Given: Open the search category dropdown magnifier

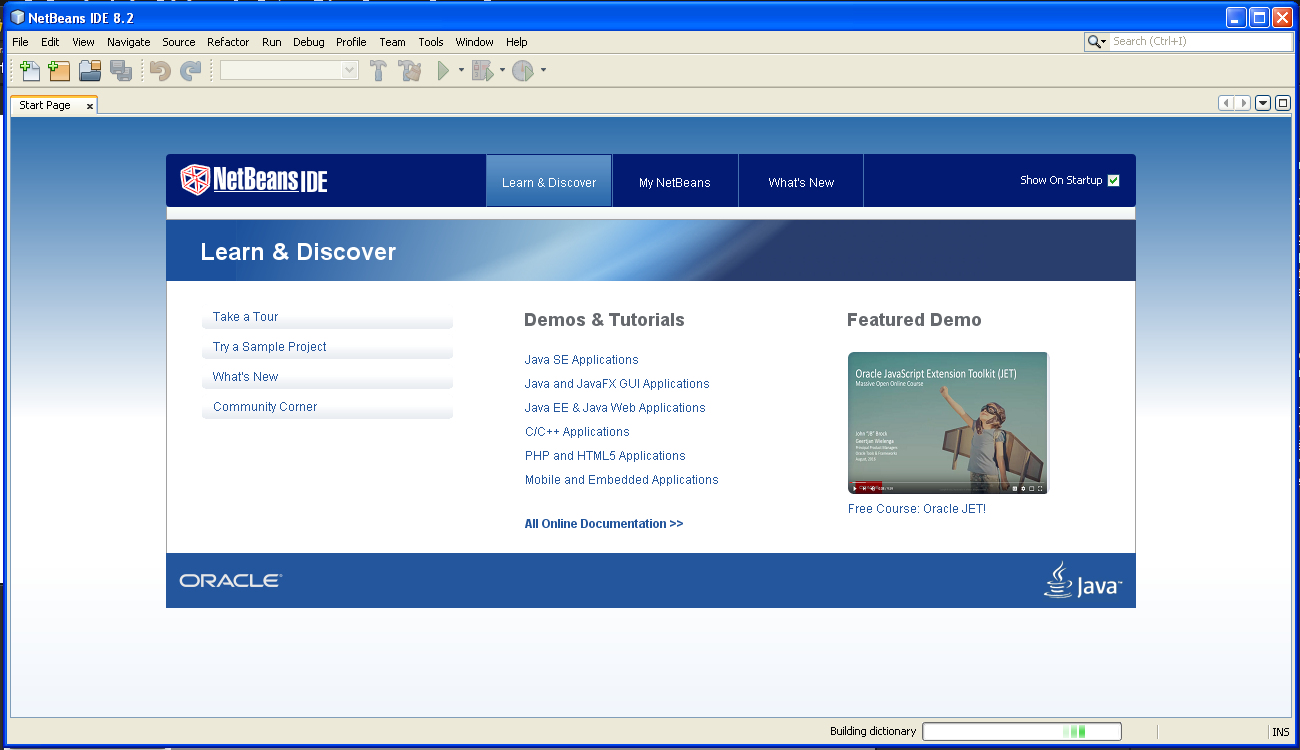Looking at the screenshot, I should tap(1097, 42).
